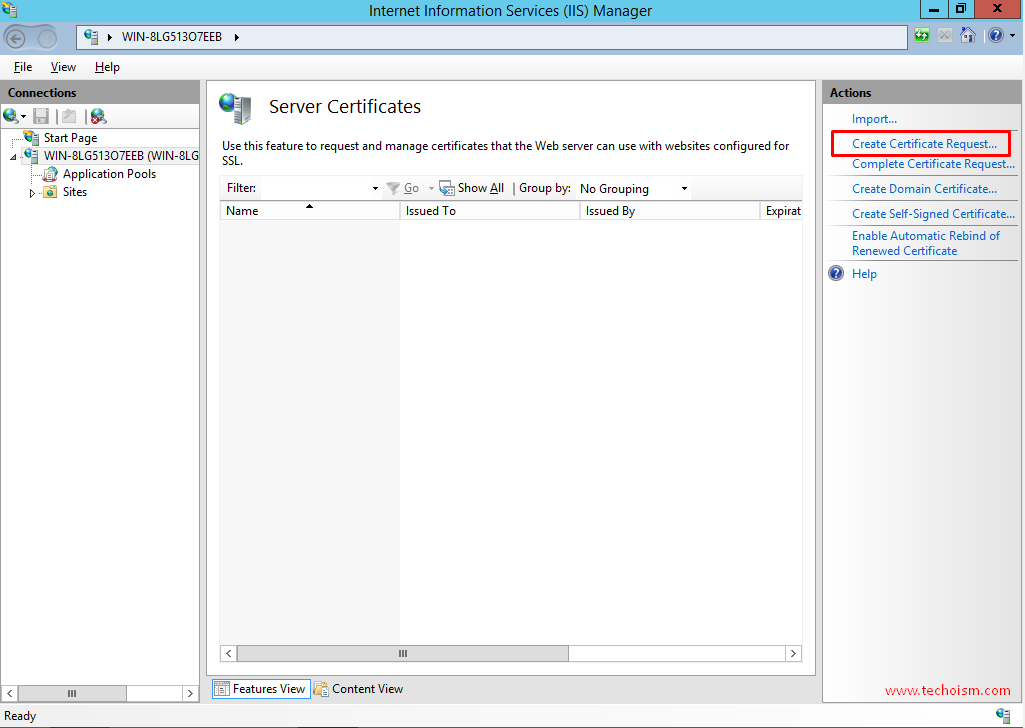Click the Help icon in Actions pane

tap(836, 273)
